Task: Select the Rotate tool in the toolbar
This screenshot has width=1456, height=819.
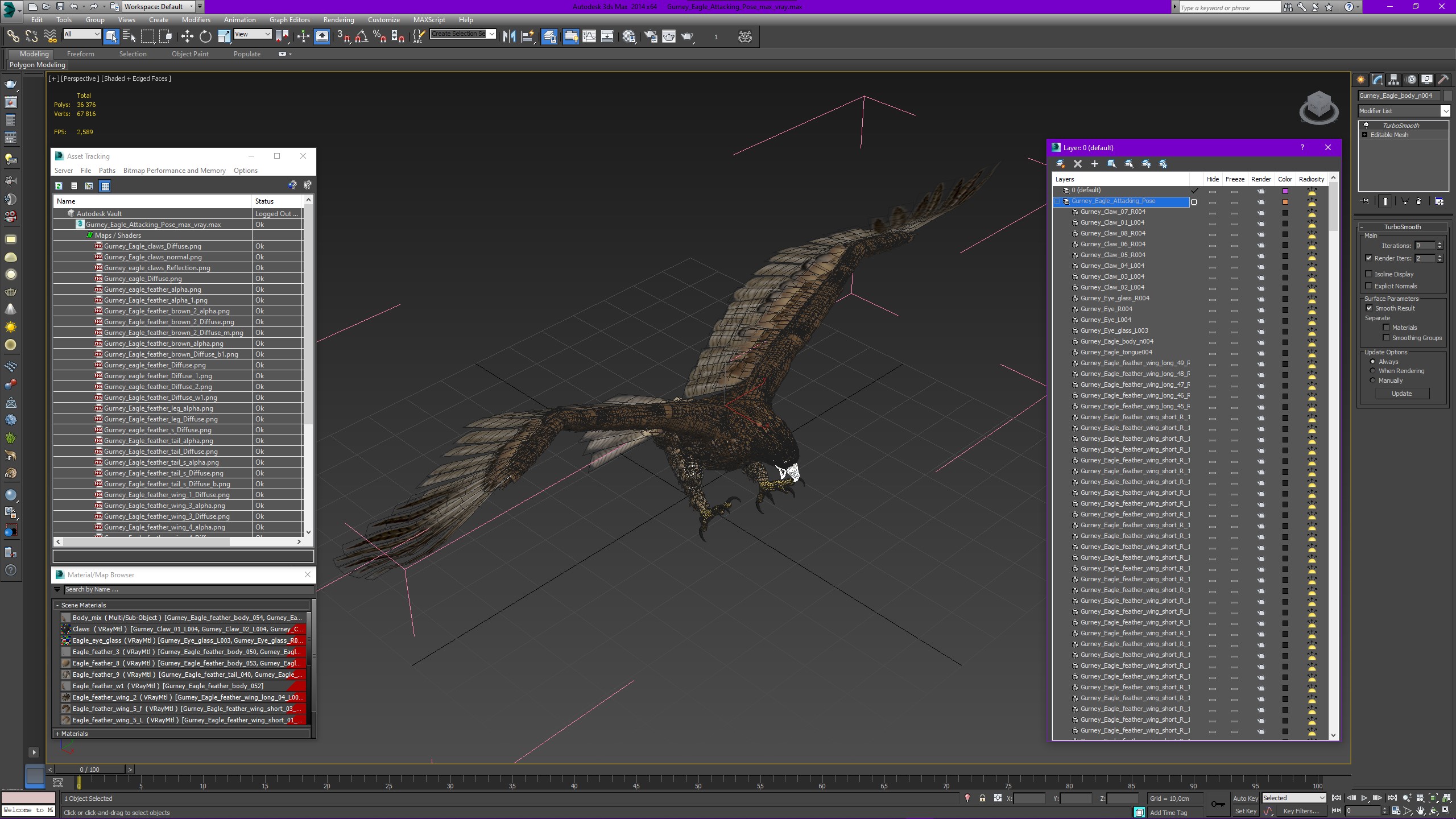Action: (x=205, y=37)
